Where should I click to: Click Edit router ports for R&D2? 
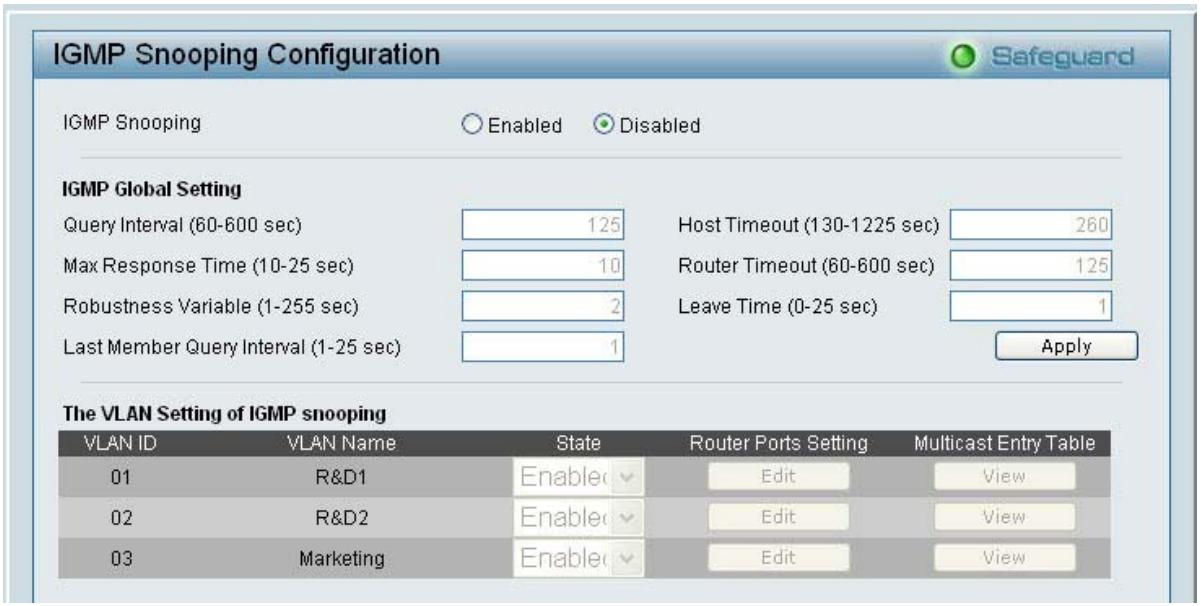click(x=778, y=517)
